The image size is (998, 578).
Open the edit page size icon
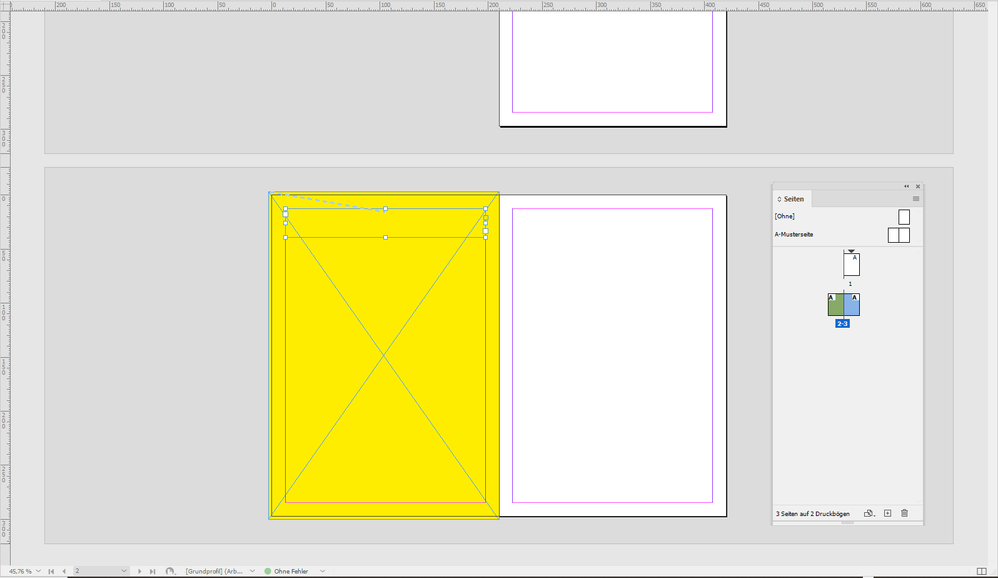point(869,514)
